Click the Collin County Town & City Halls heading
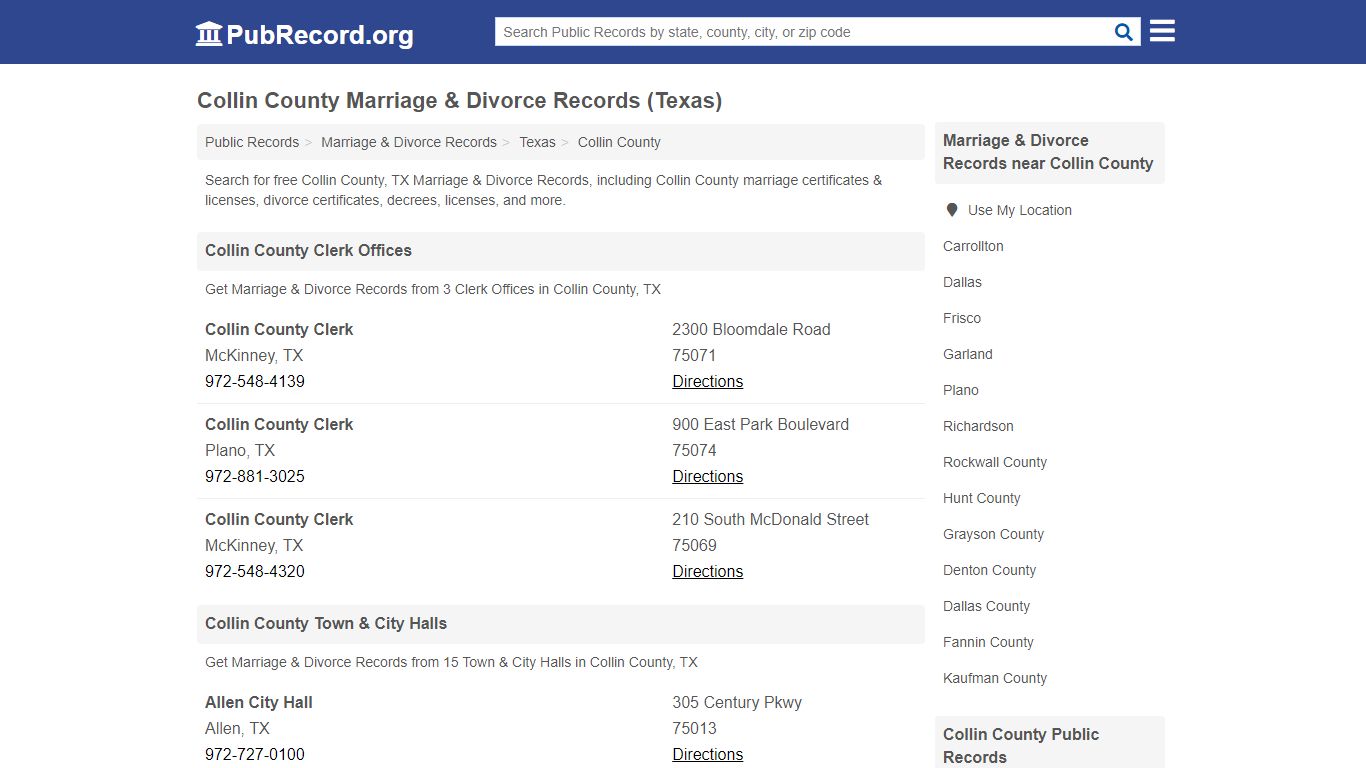The height and width of the screenshot is (768, 1366). [x=326, y=623]
